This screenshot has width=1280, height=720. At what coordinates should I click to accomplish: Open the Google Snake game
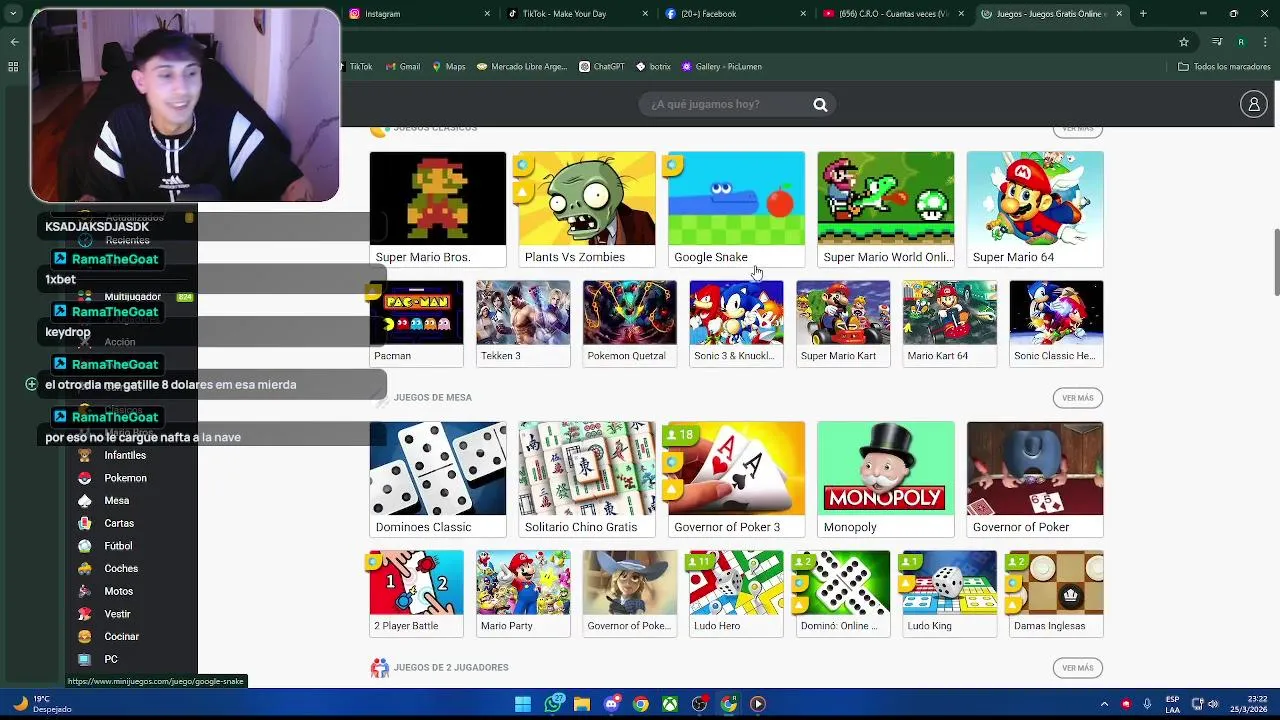736,209
